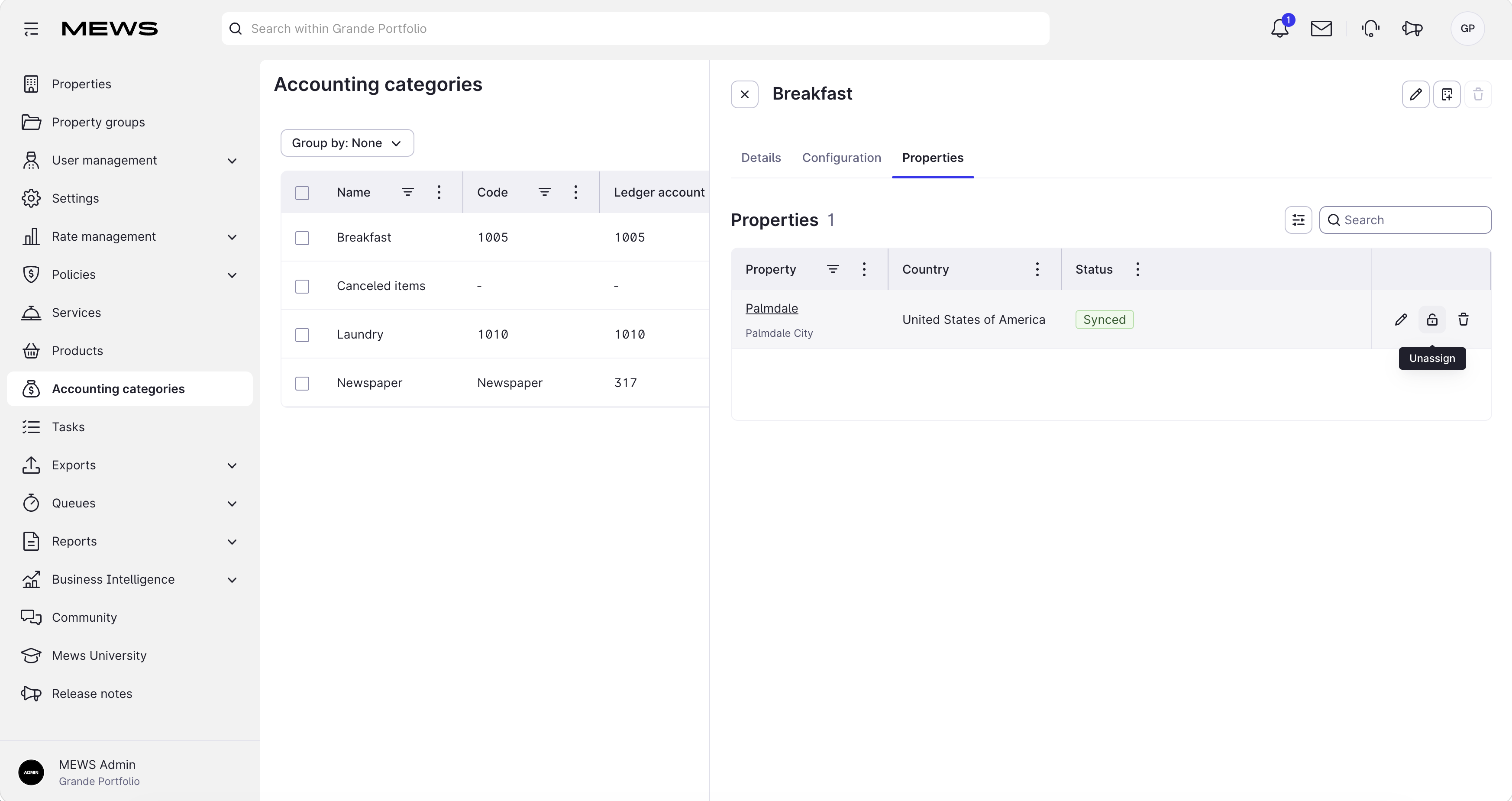Open Settings in the sidebar

point(130,198)
